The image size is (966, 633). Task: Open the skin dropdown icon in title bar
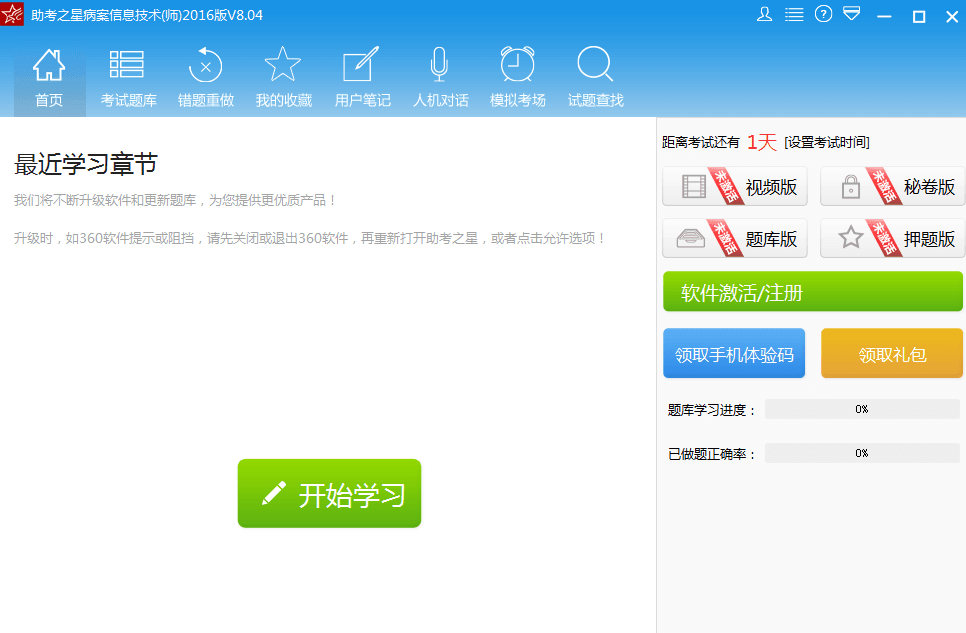(x=851, y=14)
